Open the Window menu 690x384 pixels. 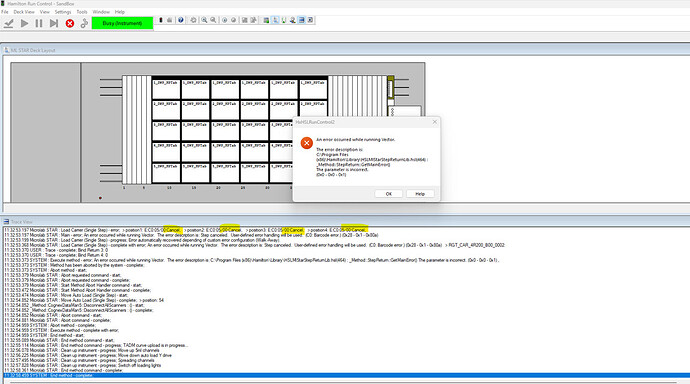[101, 12]
